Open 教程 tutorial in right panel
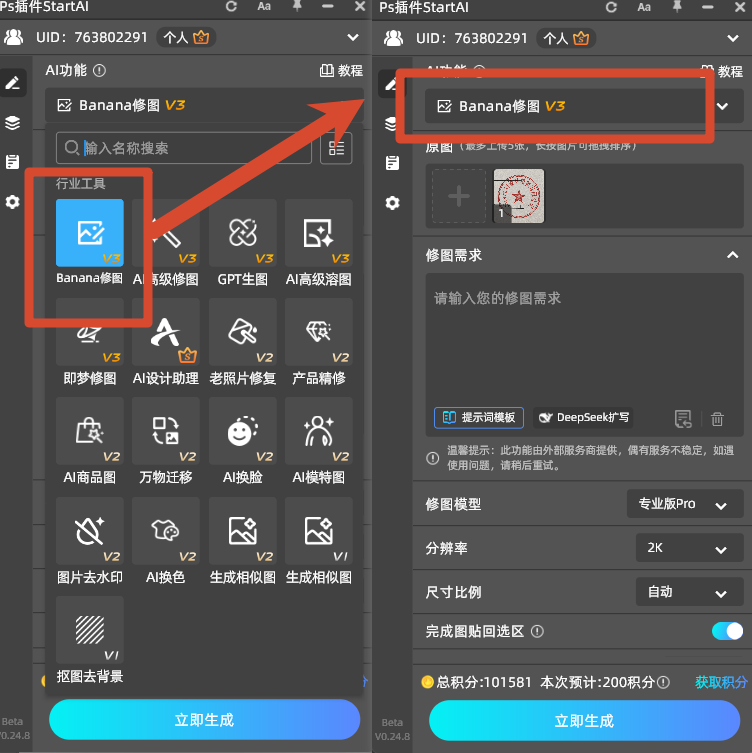752x753 pixels. pos(722,72)
